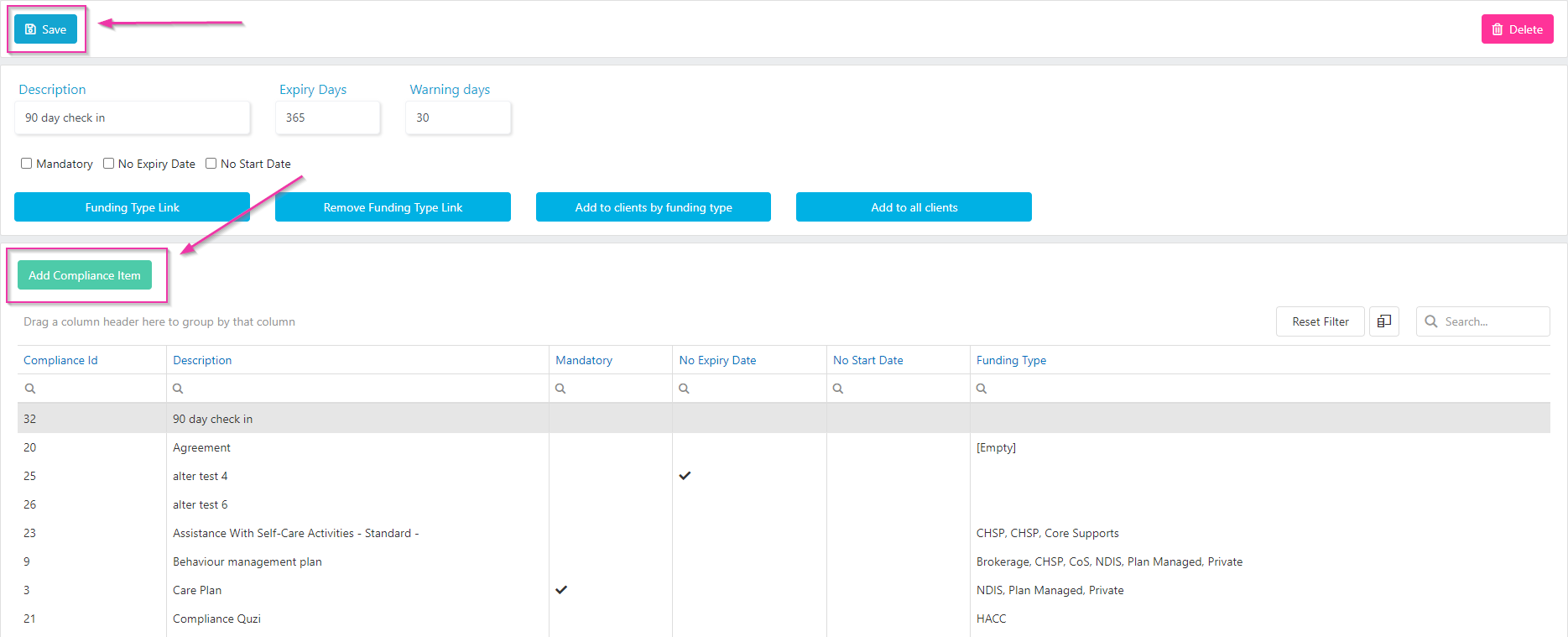Viewport: 1568px width, 637px height.
Task: Select the 'Compliance Quzi' row
Action: pyautogui.click(x=784, y=619)
